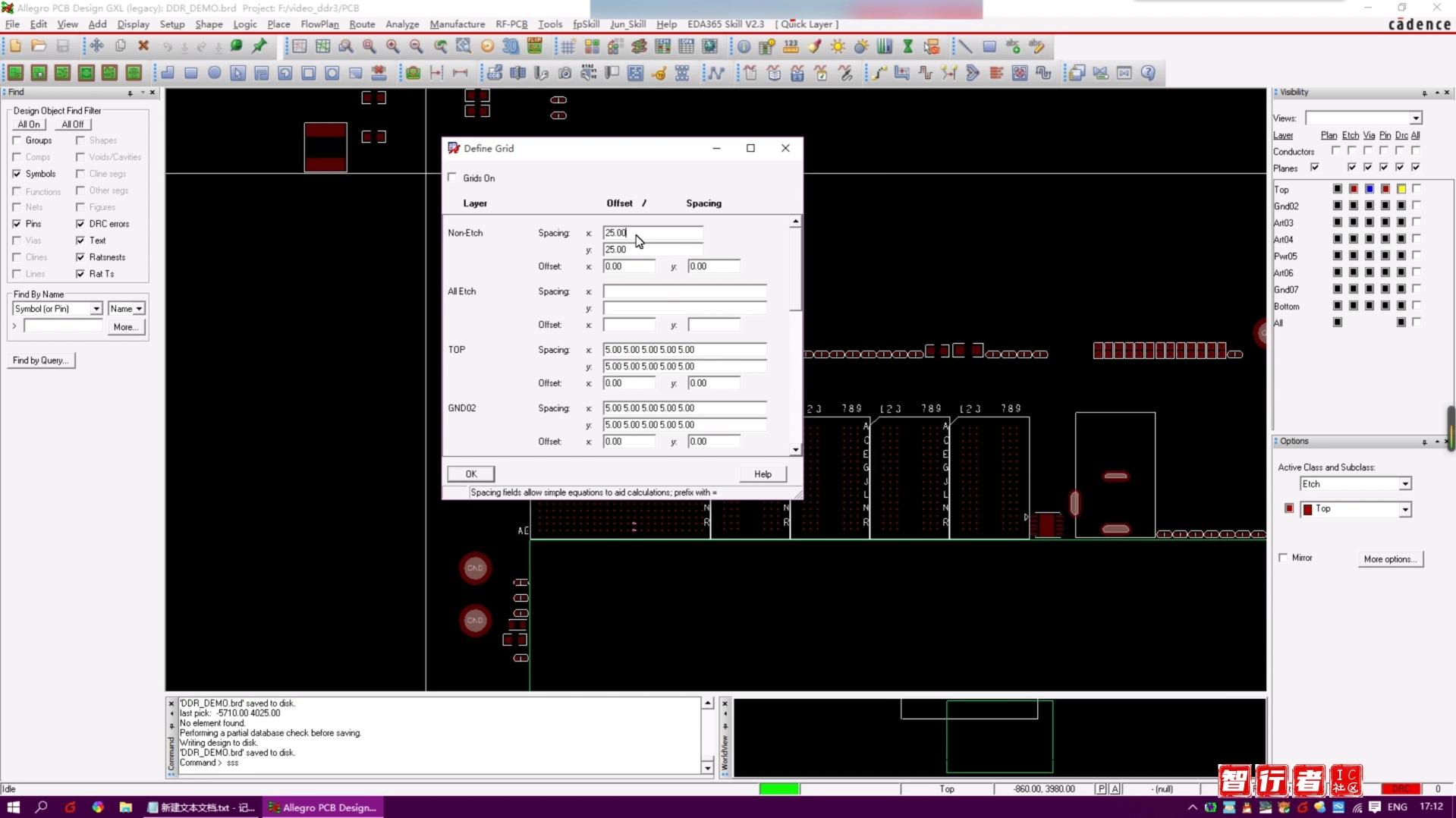Open the 3D viewer icon
Image resolution: width=1456 pixels, height=818 pixels.
coord(511,46)
